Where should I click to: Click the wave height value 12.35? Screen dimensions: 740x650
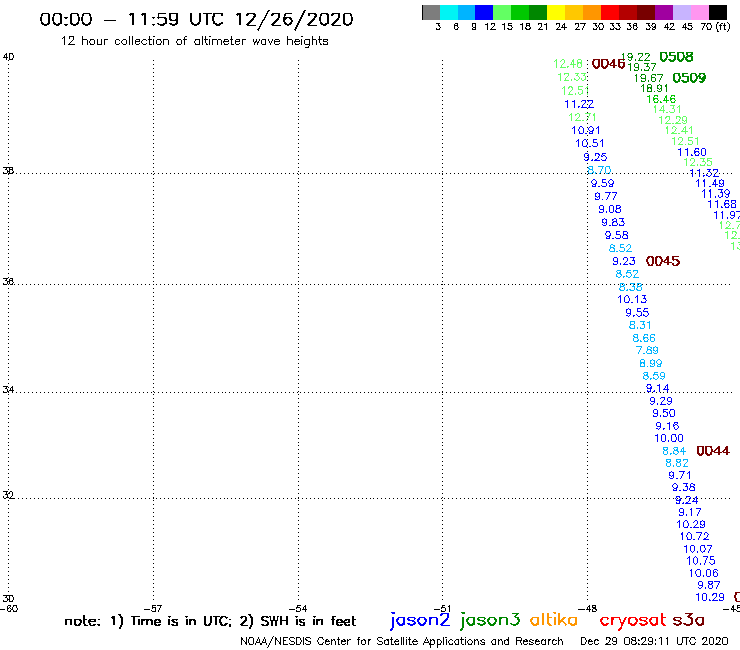tap(698, 162)
